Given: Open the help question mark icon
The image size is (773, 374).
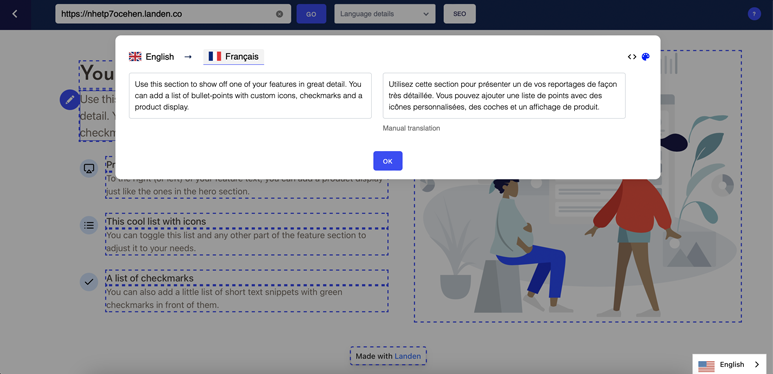Looking at the screenshot, I should coord(754,14).
